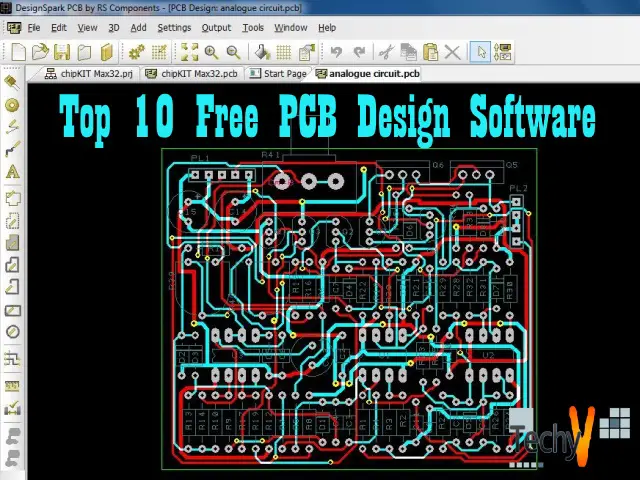Image resolution: width=640 pixels, height=480 pixels.
Task: Open the View menu
Action: pyautogui.click(x=87, y=28)
